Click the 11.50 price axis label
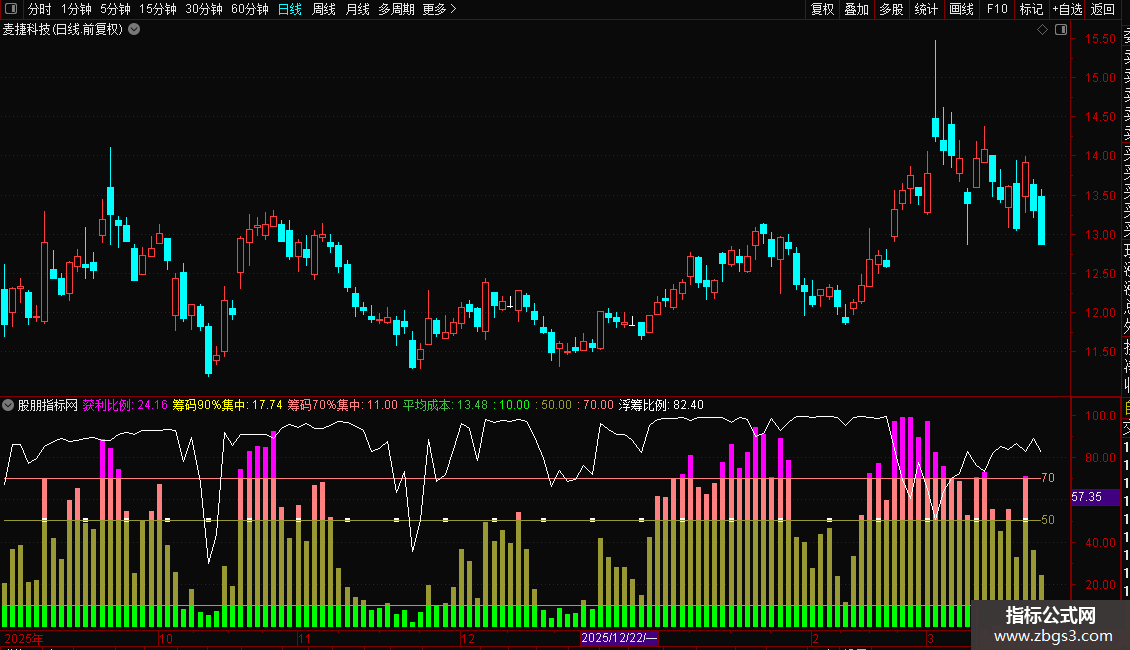 pyautogui.click(x=1100, y=352)
